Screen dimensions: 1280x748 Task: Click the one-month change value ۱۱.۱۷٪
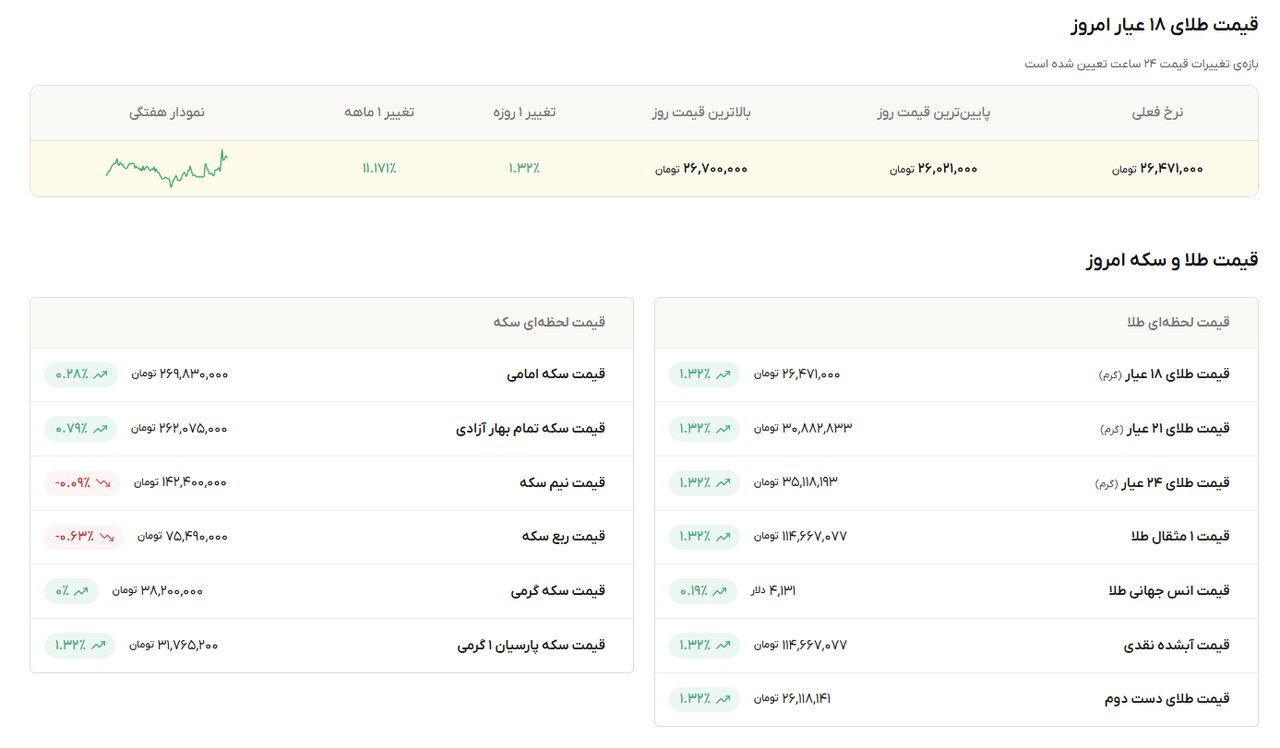(x=379, y=169)
